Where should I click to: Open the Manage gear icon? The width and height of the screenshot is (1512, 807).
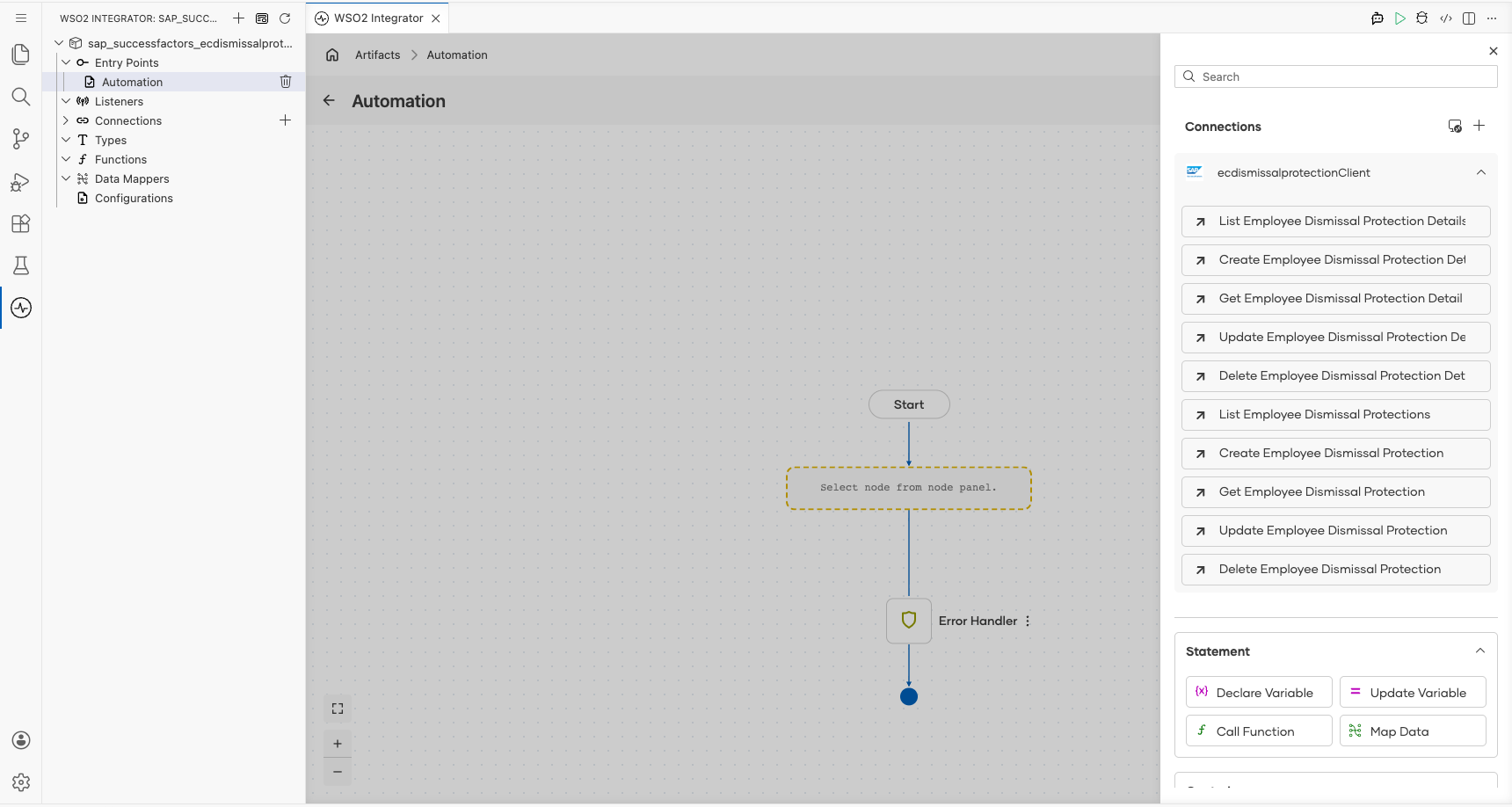coord(21,782)
